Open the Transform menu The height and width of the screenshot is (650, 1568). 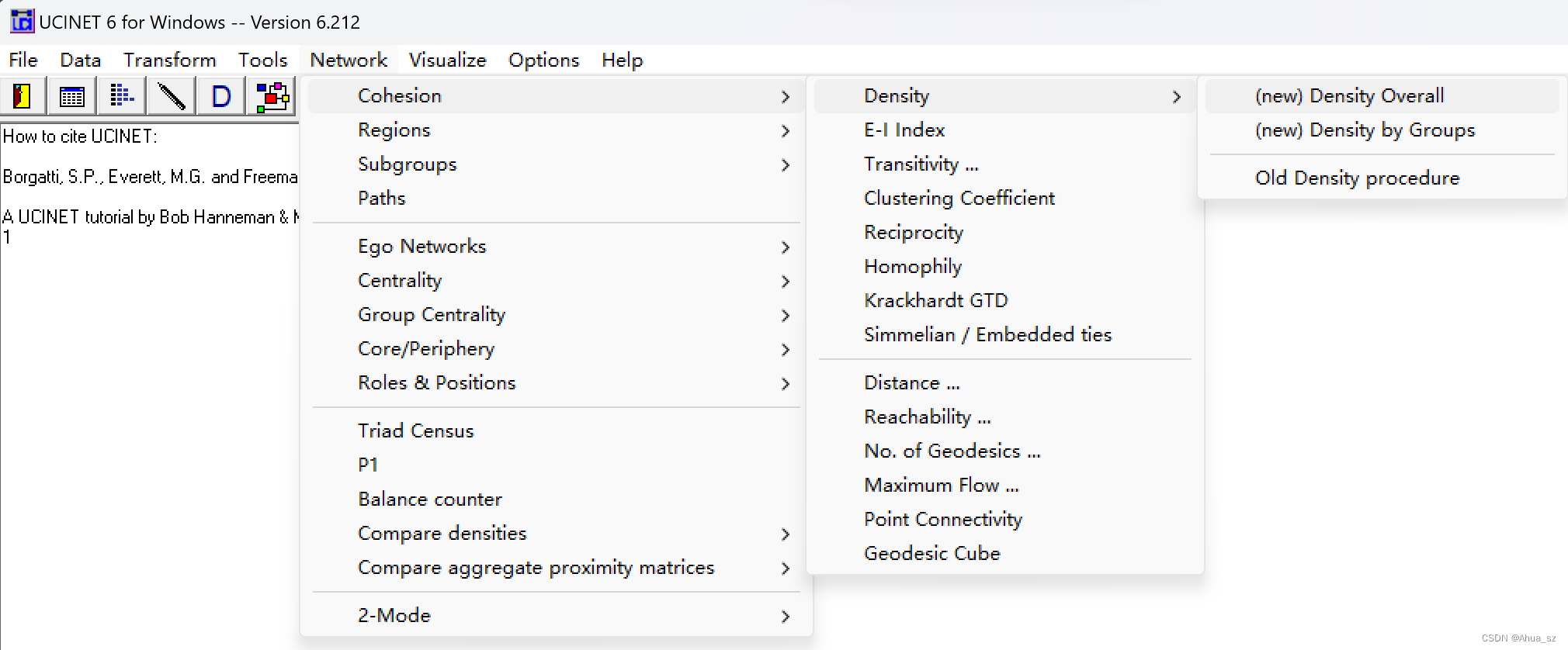pyautogui.click(x=169, y=61)
